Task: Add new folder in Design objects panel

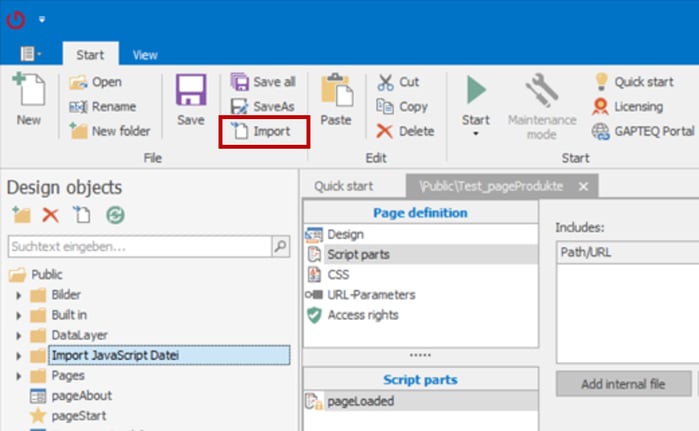Action: (21, 215)
